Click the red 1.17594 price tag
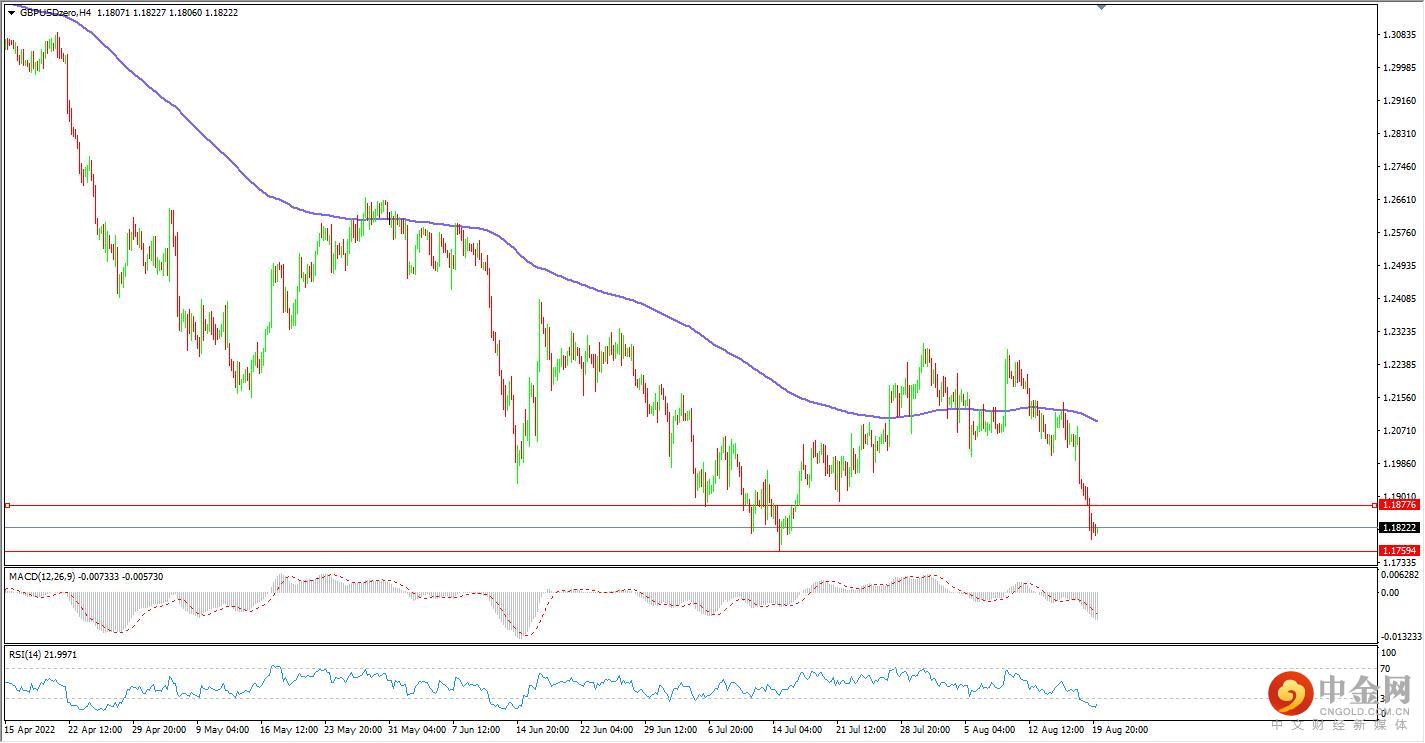This screenshot has height=743, width=1425. tap(1398, 551)
